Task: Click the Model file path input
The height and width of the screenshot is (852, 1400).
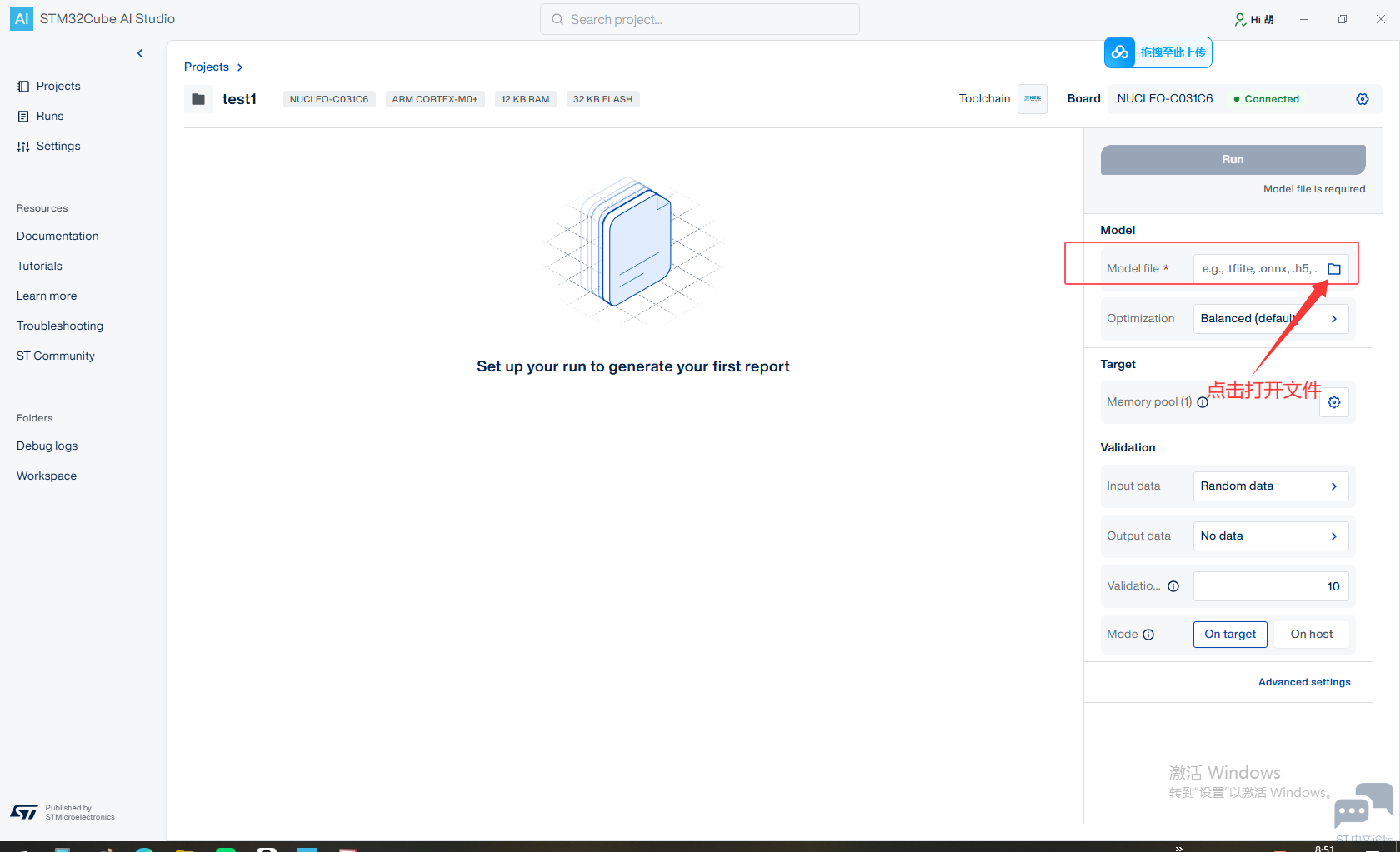Action: pyautogui.click(x=1260, y=269)
